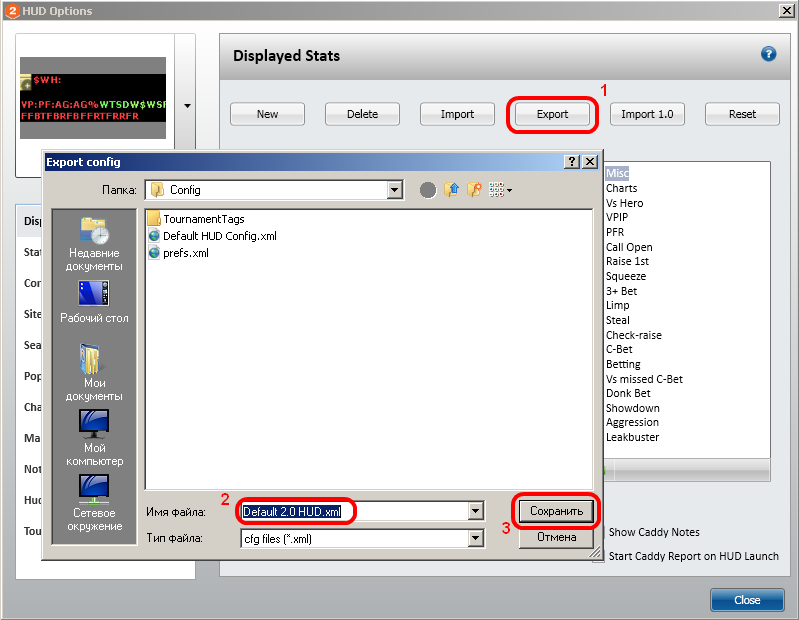Select the Raise 1st stat category
Image resolution: width=799 pixels, height=620 pixels.
pyautogui.click(x=627, y=261)
